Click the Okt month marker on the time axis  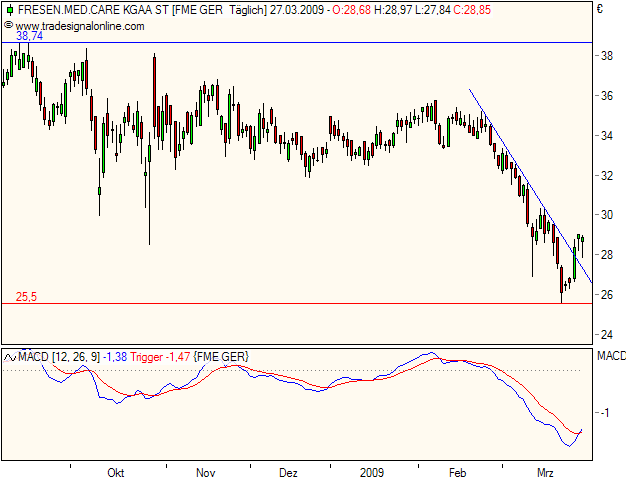pos(115,471)
